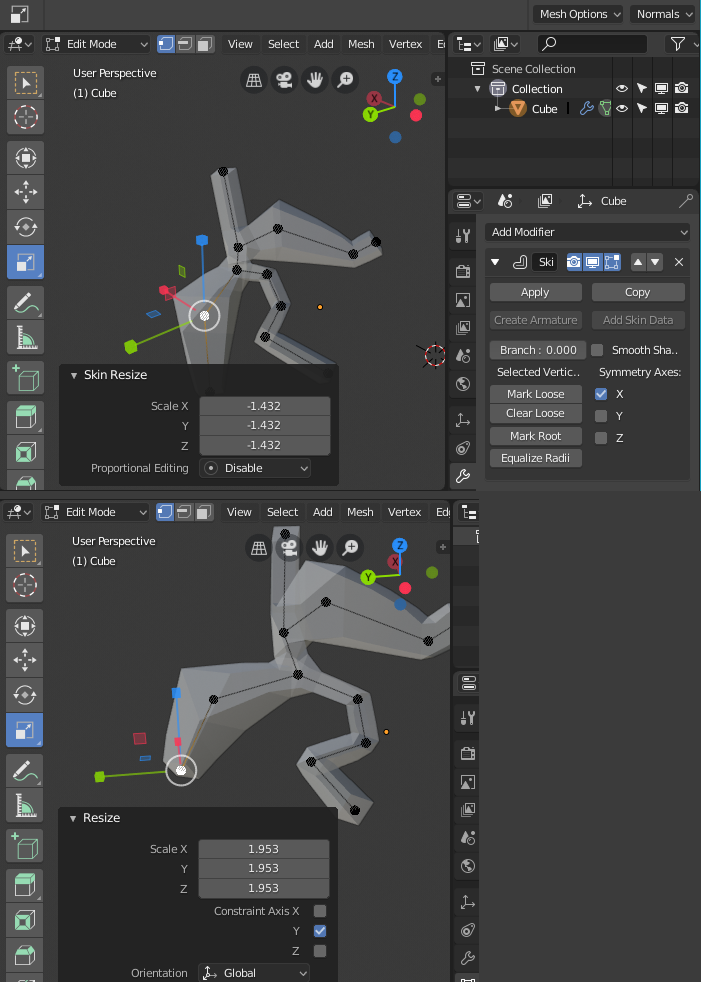Open the Render properties tab

point(463,271)
